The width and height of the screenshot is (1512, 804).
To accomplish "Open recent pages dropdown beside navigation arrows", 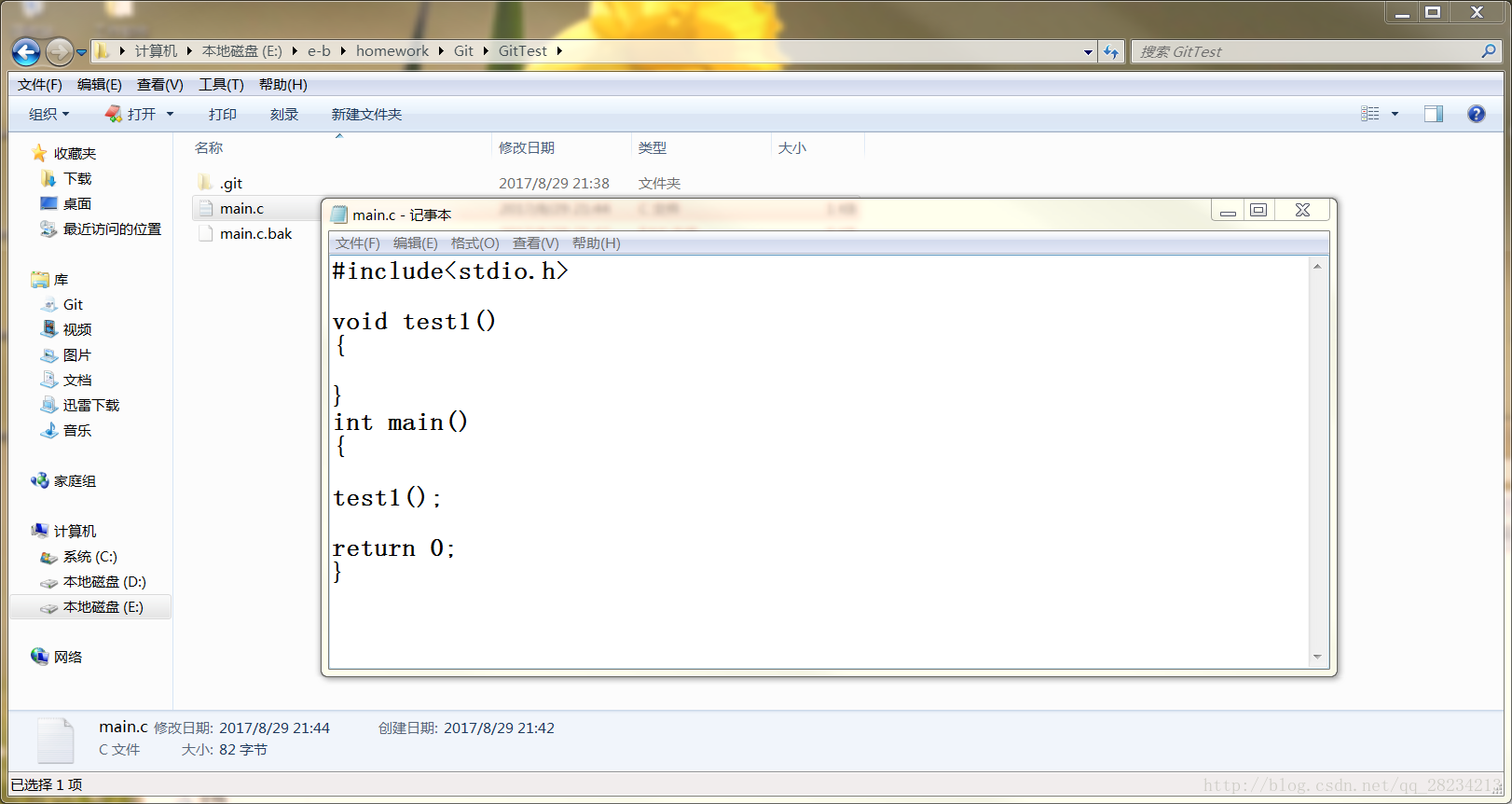I will [82, 52].
